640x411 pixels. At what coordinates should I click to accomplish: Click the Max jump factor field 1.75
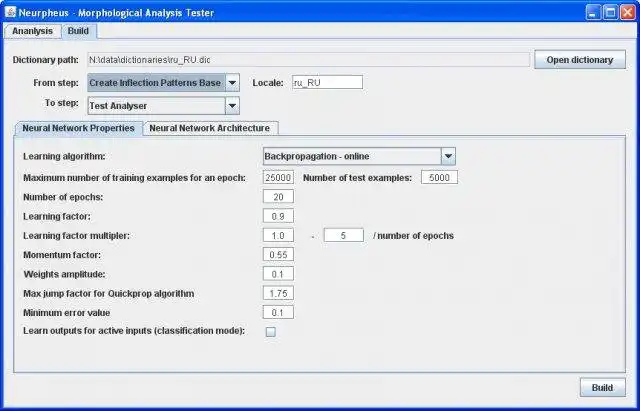[278, 293]
